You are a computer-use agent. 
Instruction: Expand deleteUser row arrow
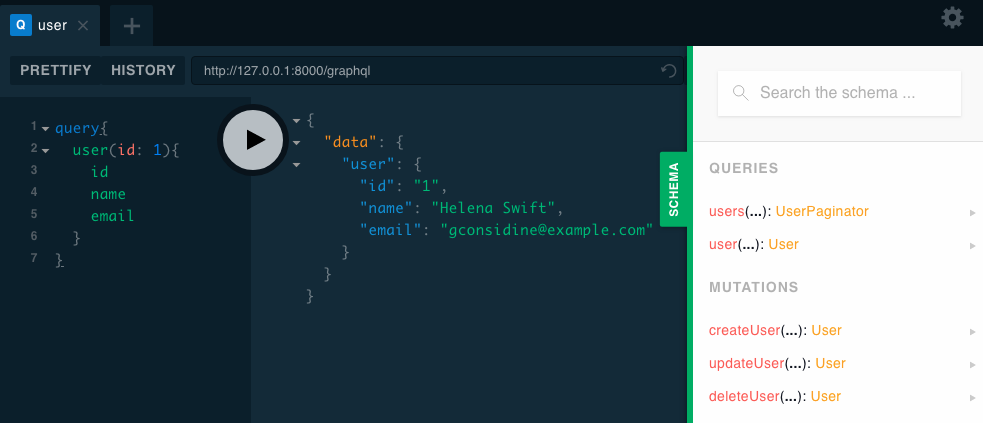pyautogui.click(x=972, y=397)
